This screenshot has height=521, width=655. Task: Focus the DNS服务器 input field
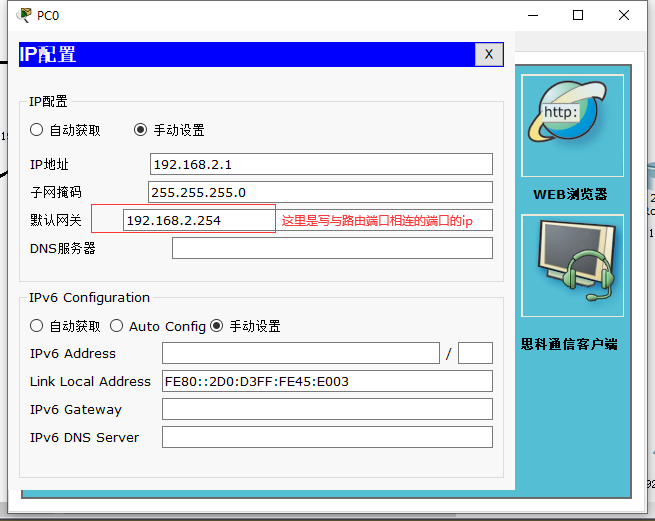click(333, 248)
